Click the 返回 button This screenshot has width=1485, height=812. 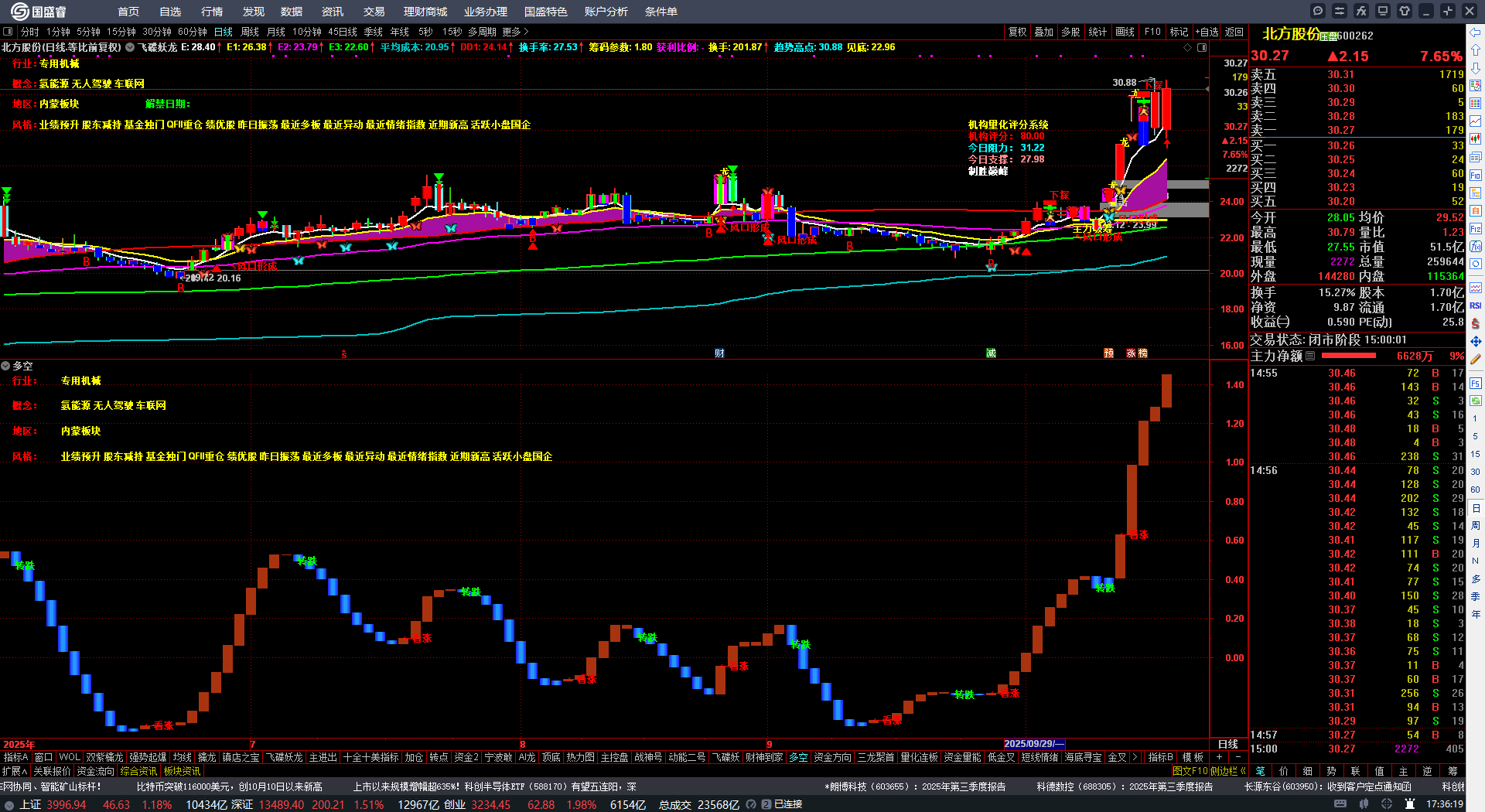[1234, 32]
